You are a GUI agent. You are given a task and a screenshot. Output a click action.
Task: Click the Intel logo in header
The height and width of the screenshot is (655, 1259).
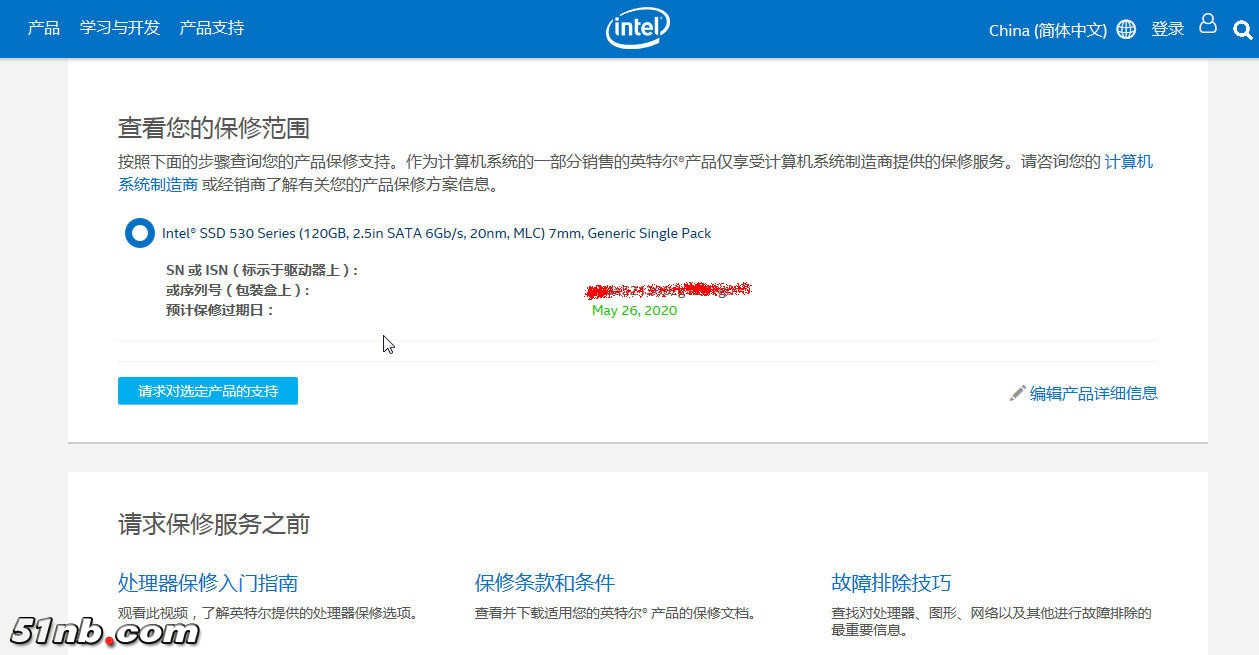pyautogui.click(x=638, y=28)
